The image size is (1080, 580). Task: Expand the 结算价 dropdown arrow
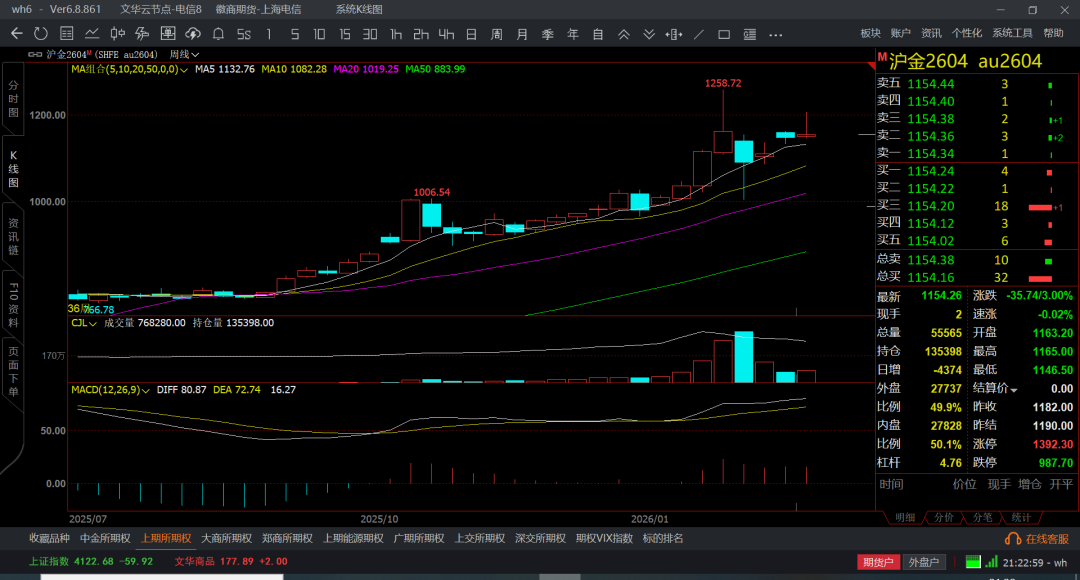point(1013,389)
